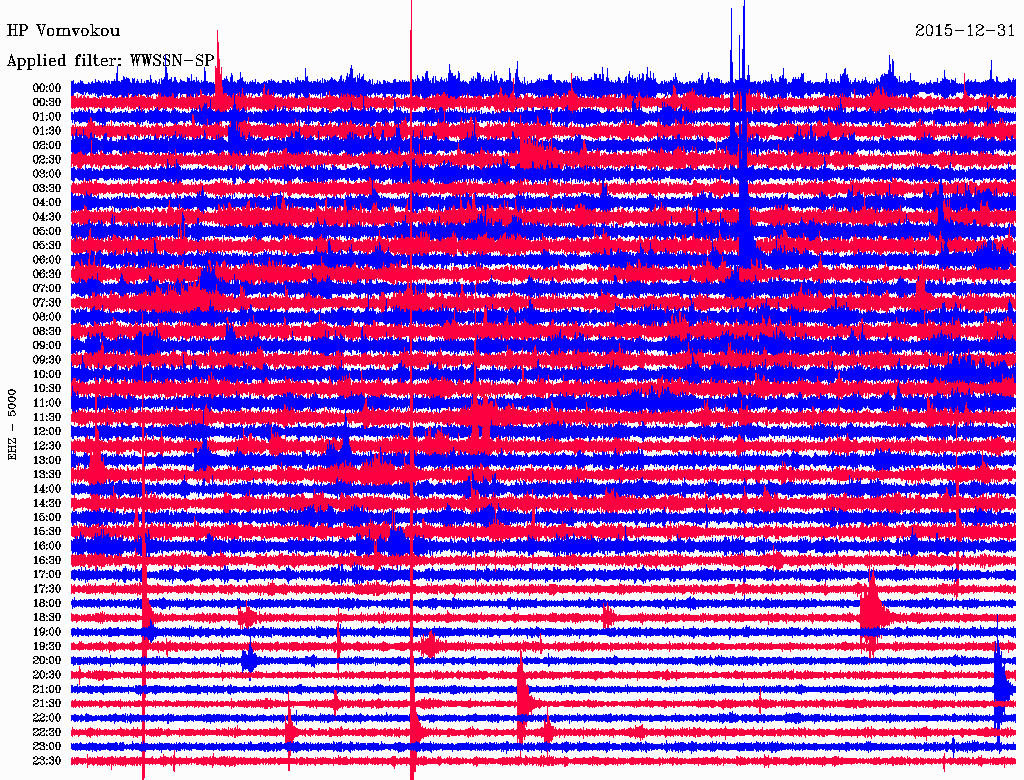Click the '10:00' time label
1024x780 pixels.
(x=46, y=375)
